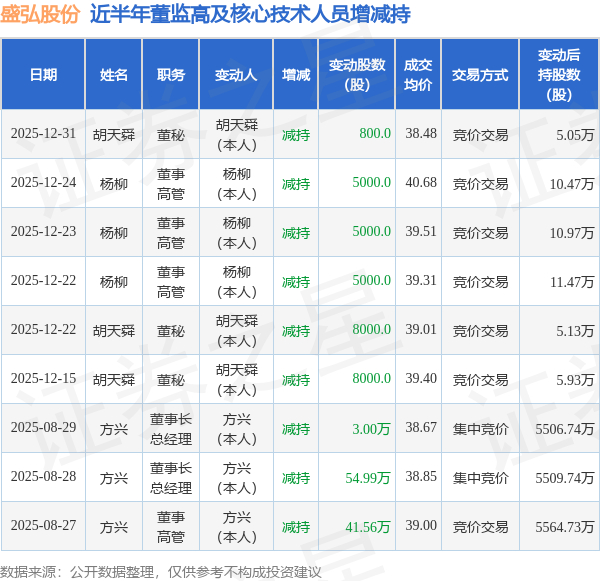
Task: Click the average price 39.00
Action: coord(421,526)
